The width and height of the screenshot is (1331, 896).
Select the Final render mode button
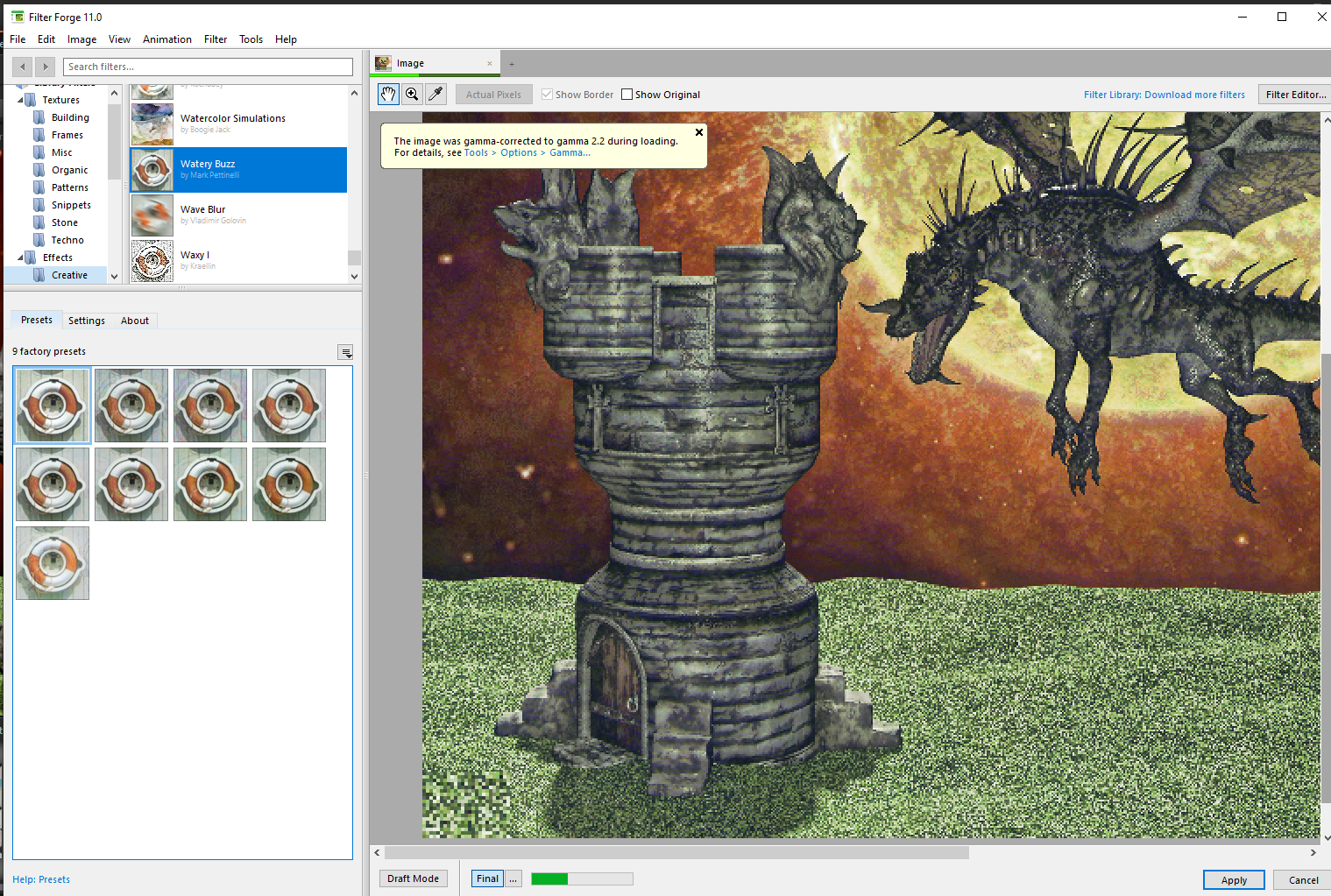487,878
